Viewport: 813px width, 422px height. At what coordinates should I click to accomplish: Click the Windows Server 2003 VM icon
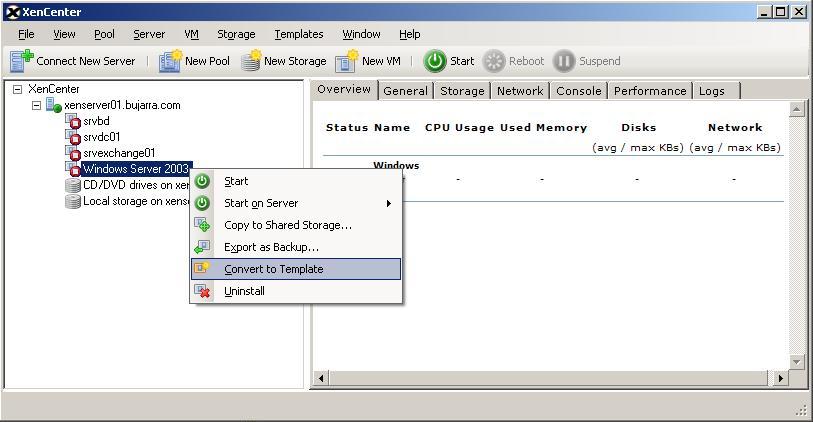(73, 169)
